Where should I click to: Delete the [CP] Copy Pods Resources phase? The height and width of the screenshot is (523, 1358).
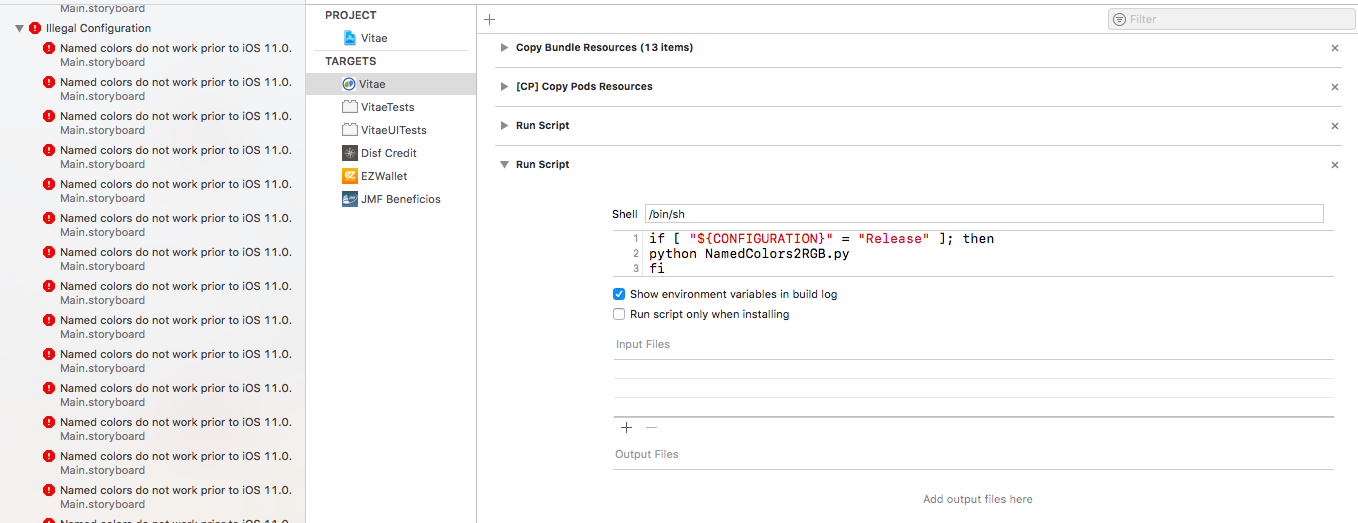click(1334, 87)
